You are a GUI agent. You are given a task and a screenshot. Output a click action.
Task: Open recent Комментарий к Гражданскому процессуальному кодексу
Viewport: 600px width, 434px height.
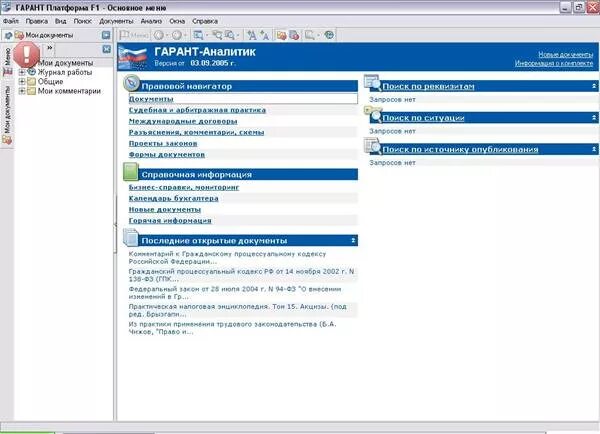(x=227, y=258)
